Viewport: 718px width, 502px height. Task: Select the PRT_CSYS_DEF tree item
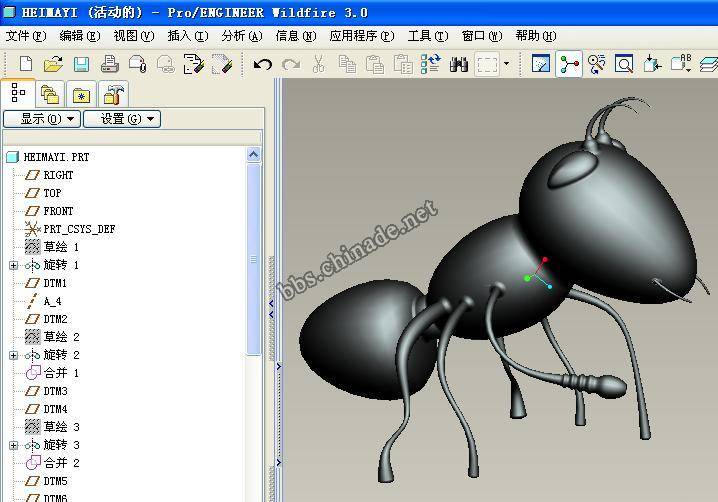(78, 229)
